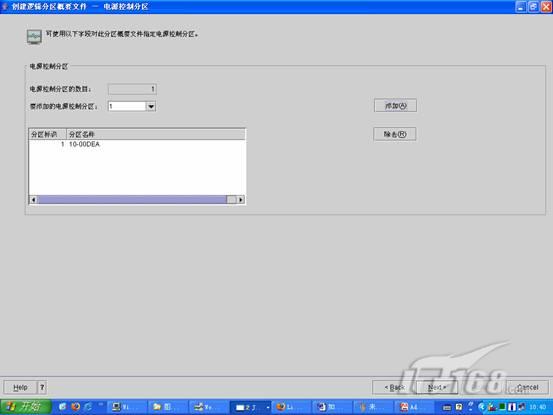
Task: Open the Windows 开始 Start menu
Action: [x=26, y=407]
